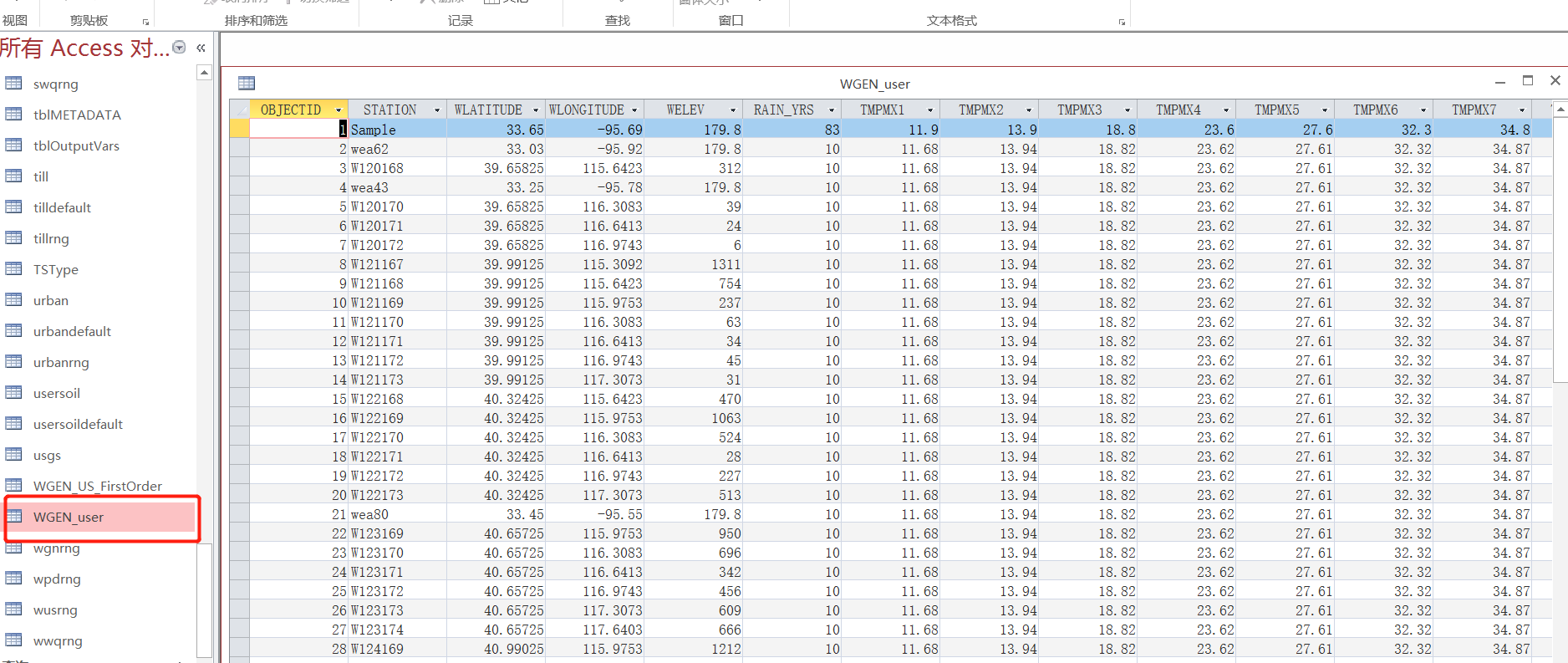Collapse the navigation pane with double chevron
The image size is (1568, 663).
[x=201, y=48]
